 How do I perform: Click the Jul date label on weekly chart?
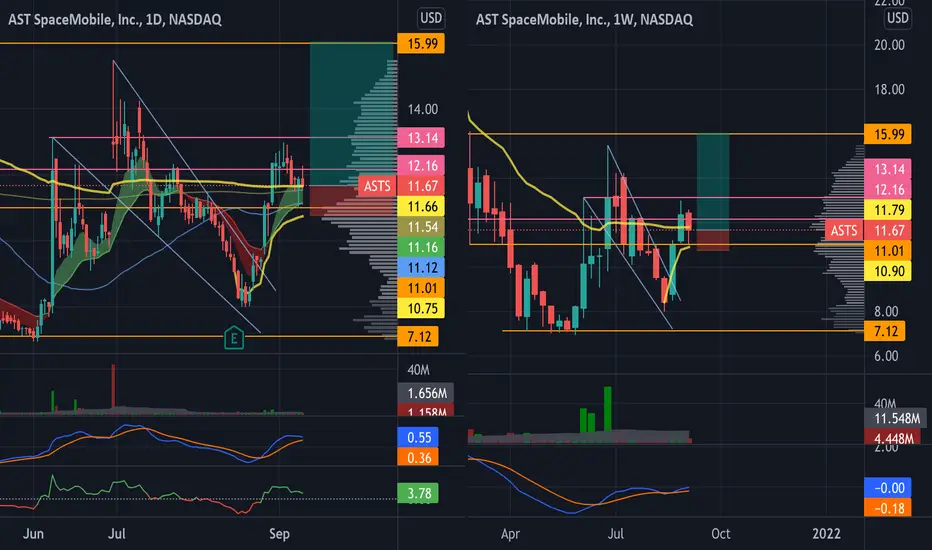click(615, 533)
